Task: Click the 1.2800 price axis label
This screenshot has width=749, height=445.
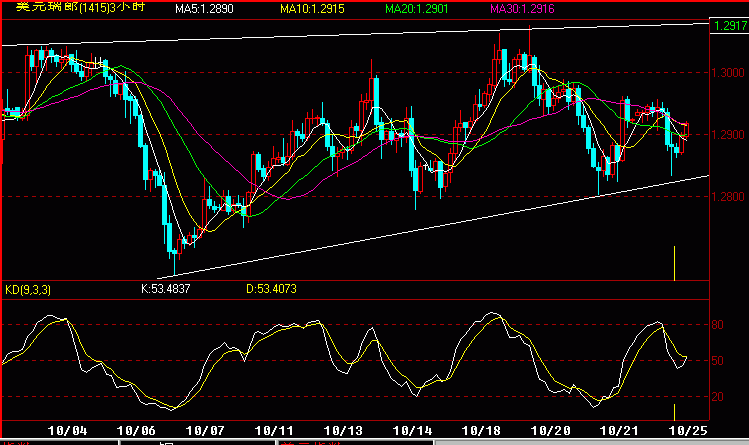Action: tap(728, 197)
